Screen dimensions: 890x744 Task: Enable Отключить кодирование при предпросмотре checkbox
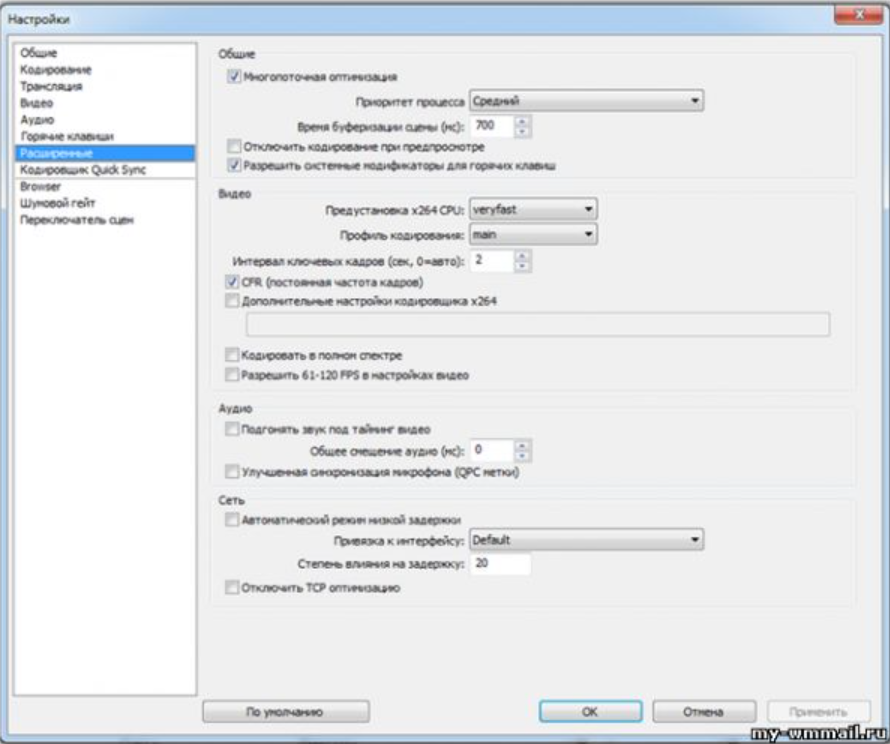[234, 146]
